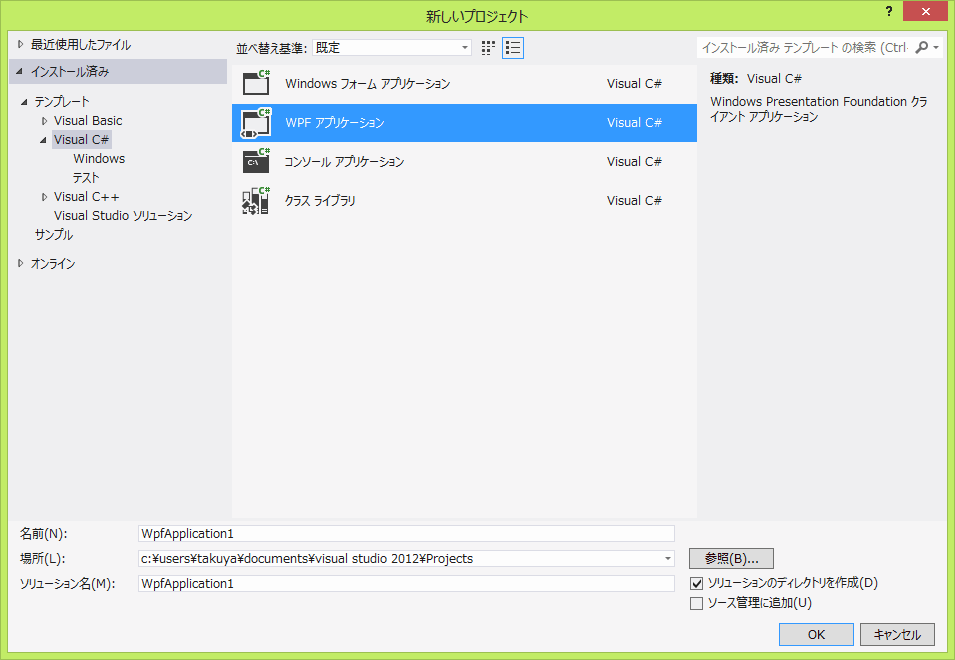This screenshot has width=955, height=660.
Task: Click the search magnifier icon
Action: coord(922,47)
